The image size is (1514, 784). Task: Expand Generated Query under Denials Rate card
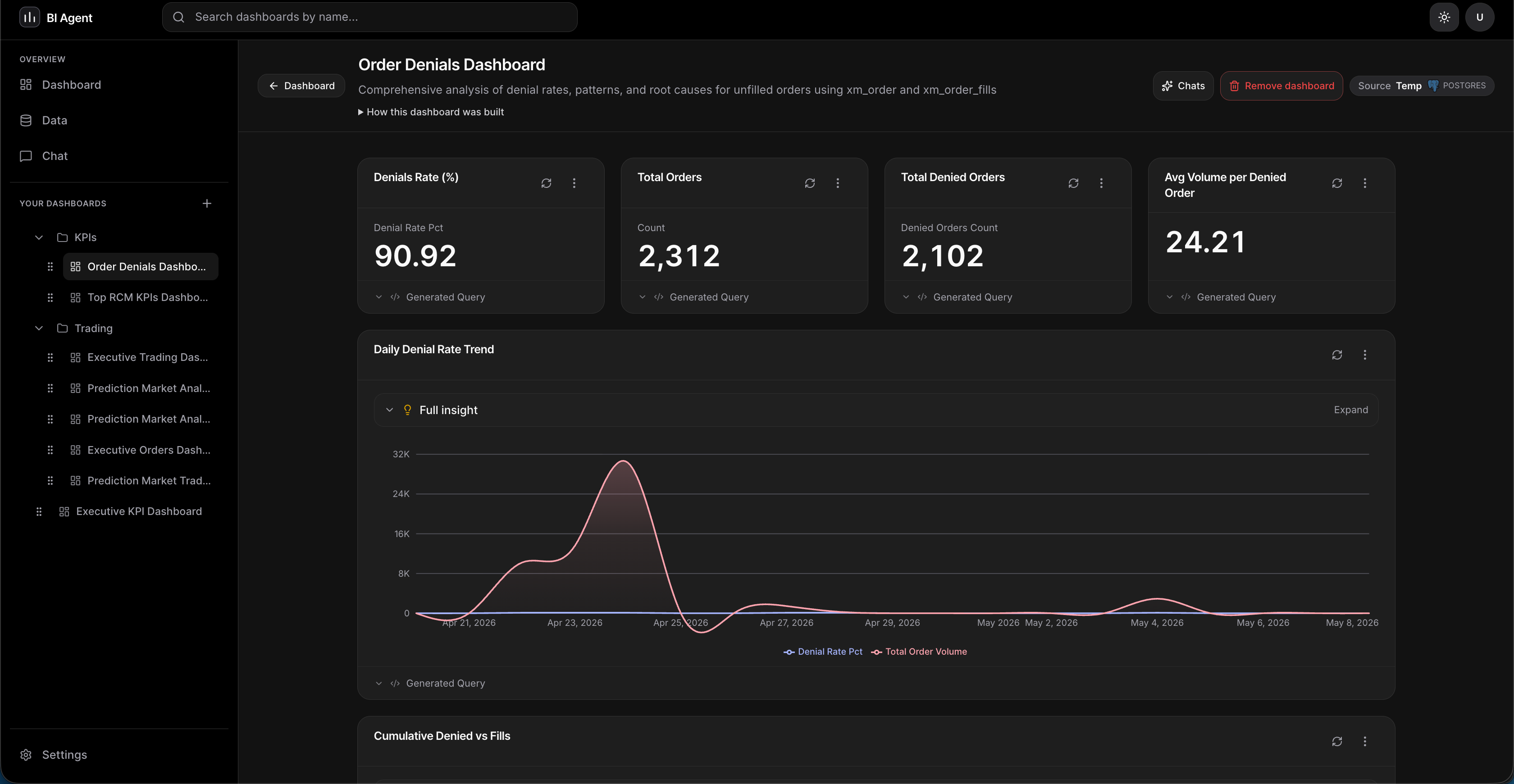(x=429, y=297)
